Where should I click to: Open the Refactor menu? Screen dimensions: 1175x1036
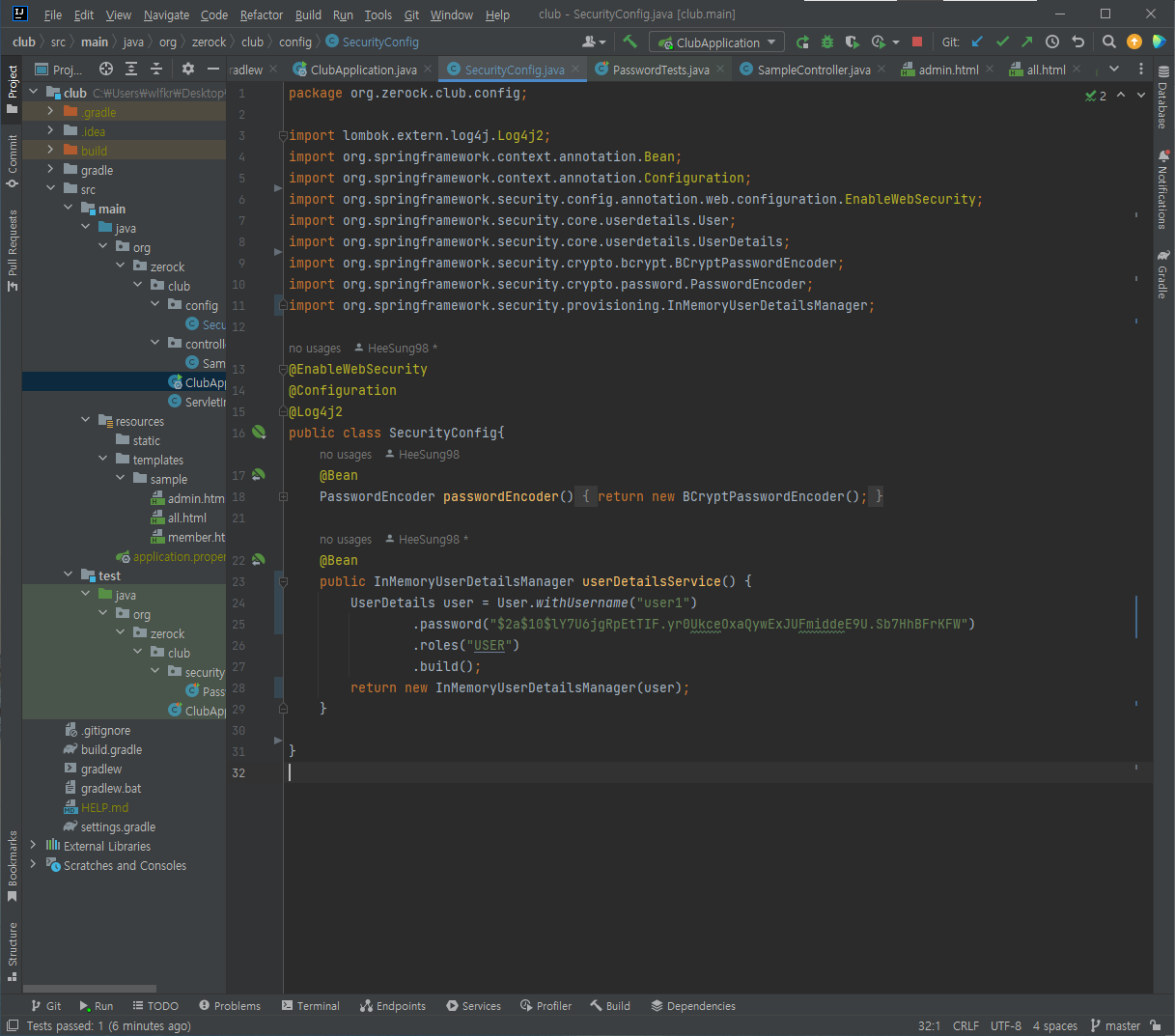tap(262, 14)
